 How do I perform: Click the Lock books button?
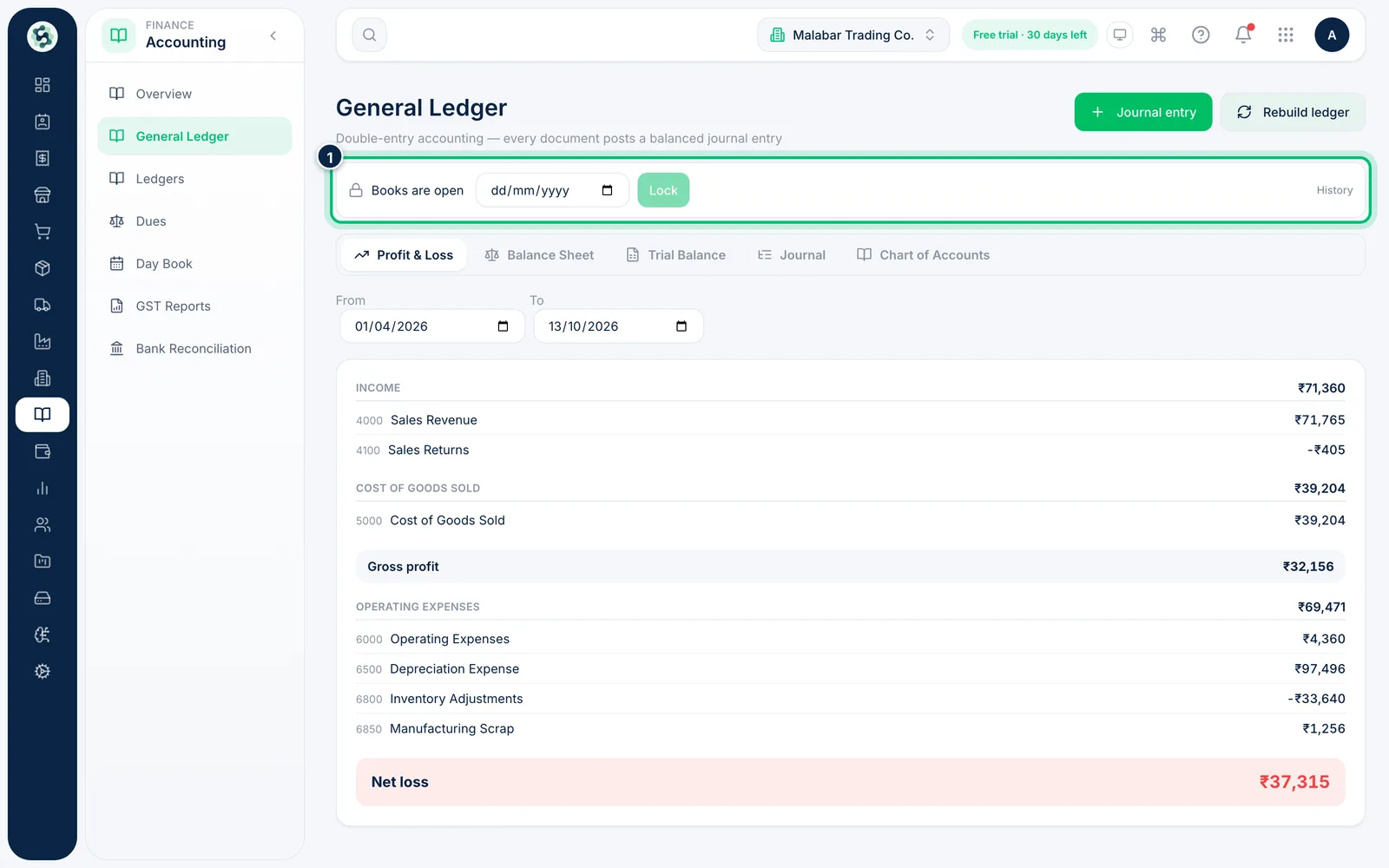click(x=663, y=190)
